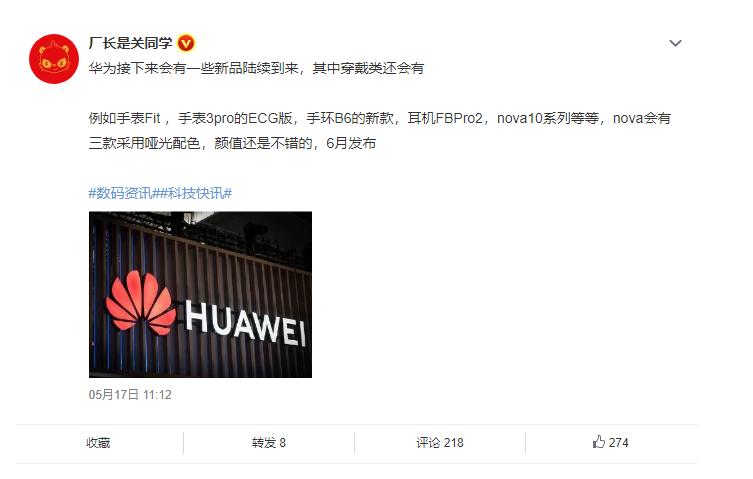Viewport: 753px width, 479px height.
Task: Click the text 手表3pro的ECG版
Action: pyautogui.click(x=235, y=118)
